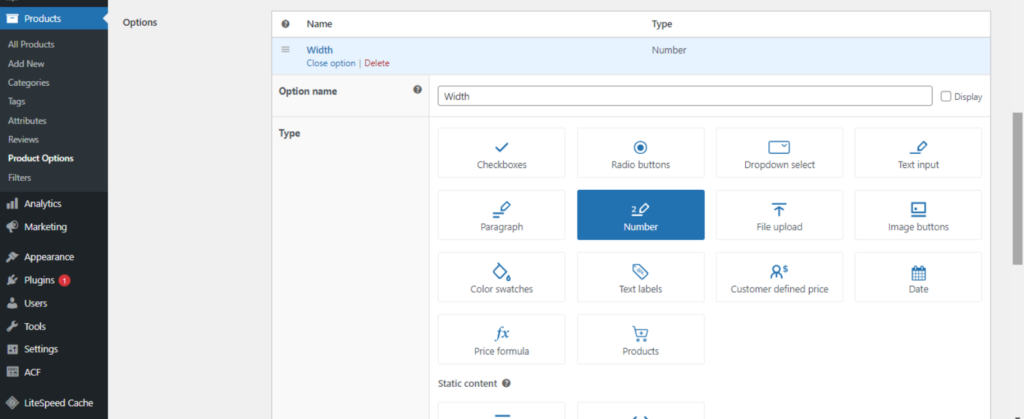Select the Checkboxes option type
The width and height of the screenshot is (1024, 419).
pos(501,153)
